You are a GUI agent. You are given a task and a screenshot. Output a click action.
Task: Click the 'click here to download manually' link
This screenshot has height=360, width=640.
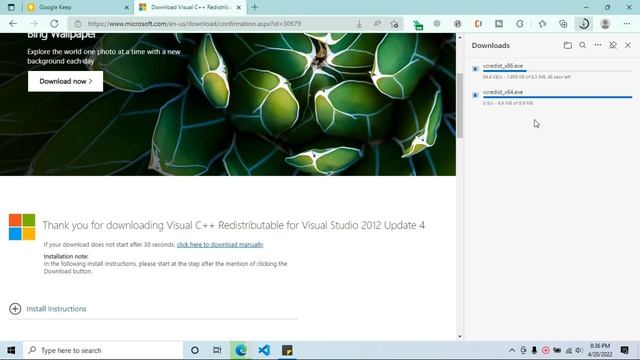pos(220,244)
